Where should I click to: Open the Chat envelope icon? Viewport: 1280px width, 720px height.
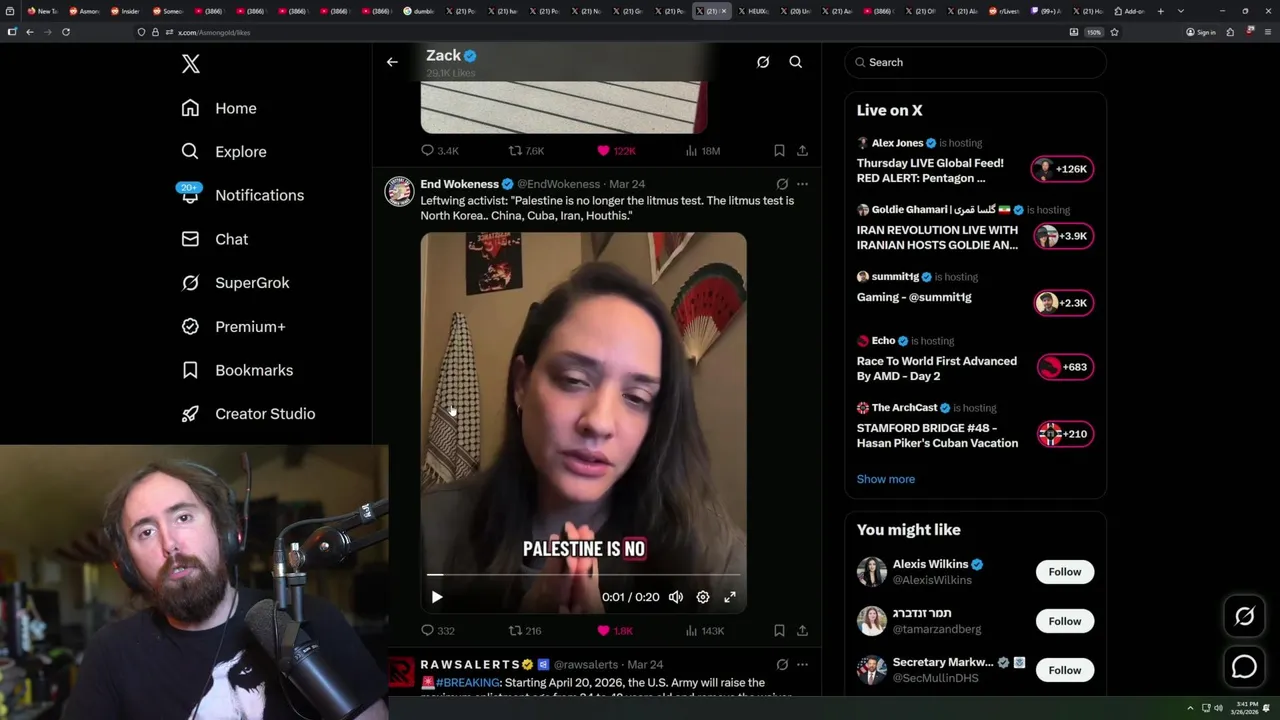coord(190,239)
